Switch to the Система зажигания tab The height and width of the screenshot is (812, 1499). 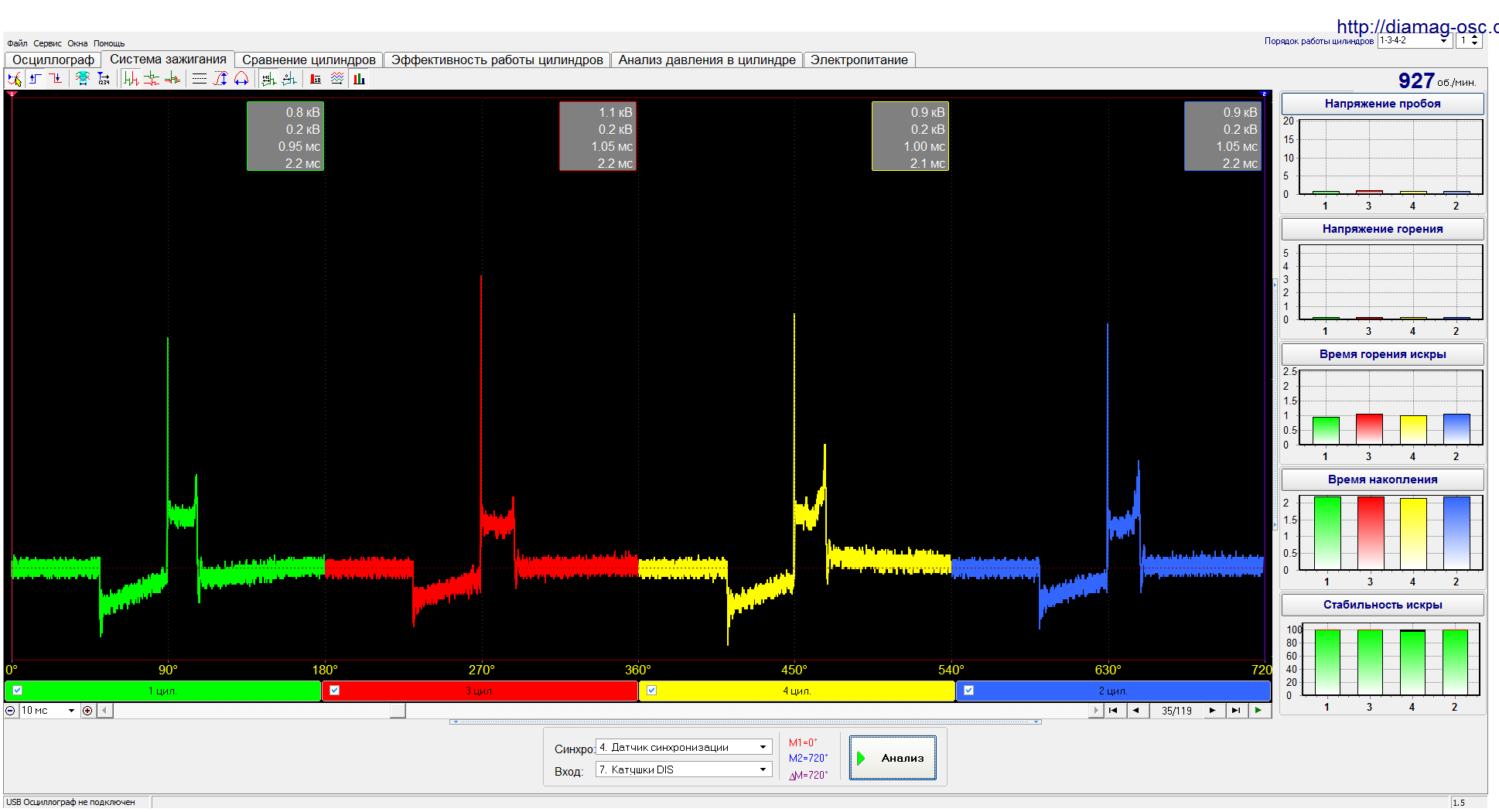168,59
